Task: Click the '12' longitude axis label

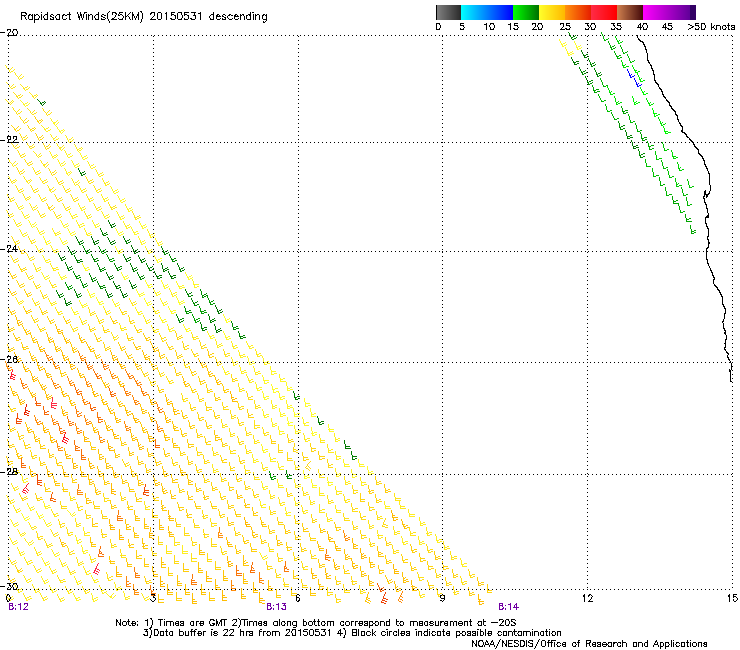Action: click(587, 598)
